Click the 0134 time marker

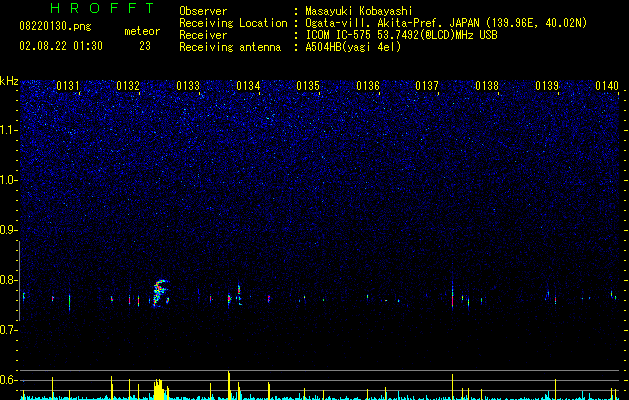(x=248, y=86)
